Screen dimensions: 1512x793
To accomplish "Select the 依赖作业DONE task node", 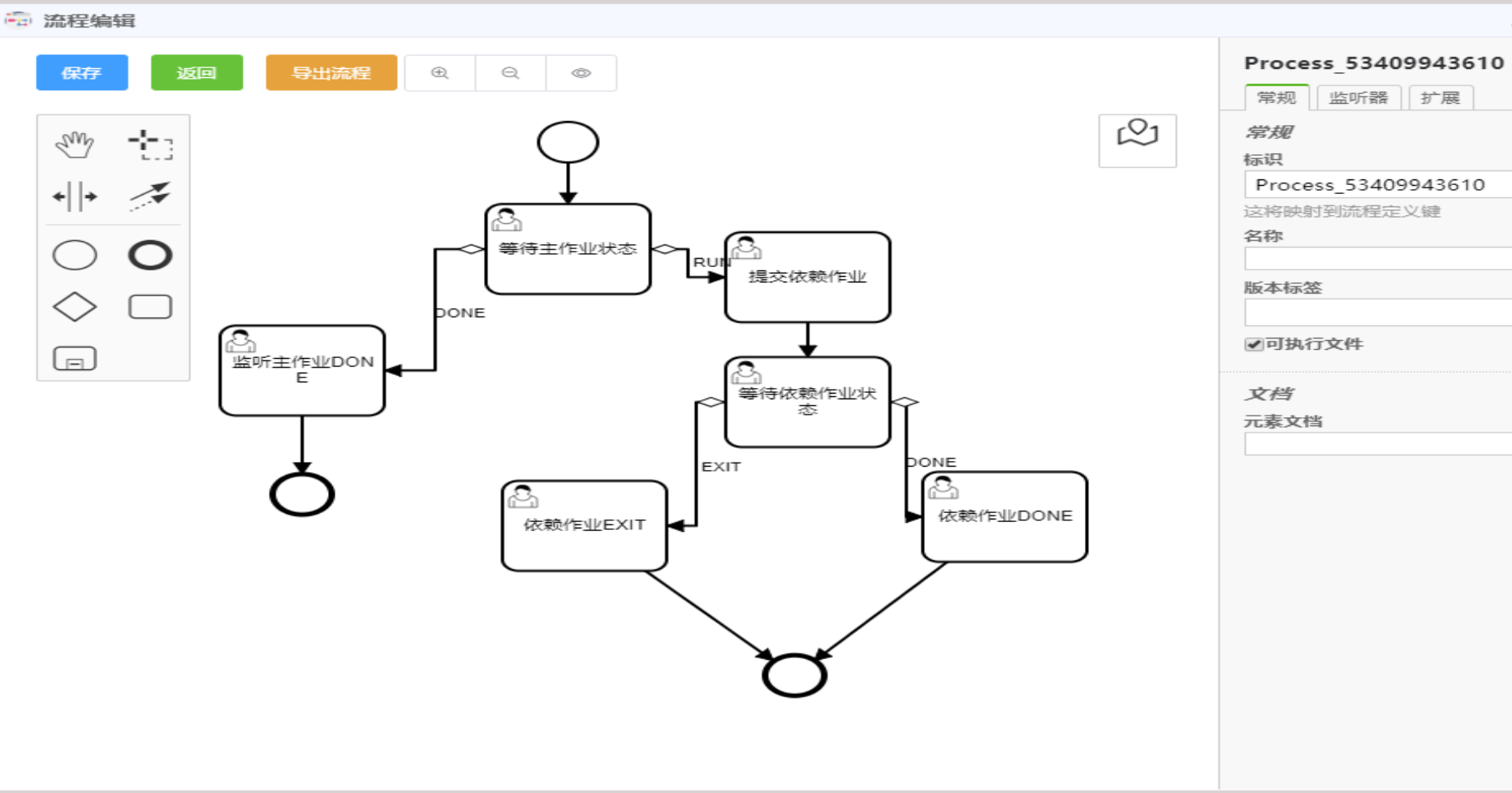I will coord(1005,517).
